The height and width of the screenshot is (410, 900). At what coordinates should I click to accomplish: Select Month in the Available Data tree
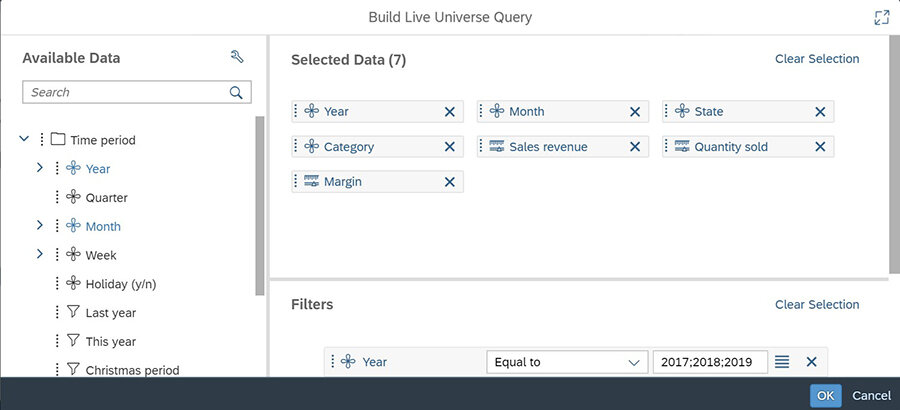click(x=103, y=226)
